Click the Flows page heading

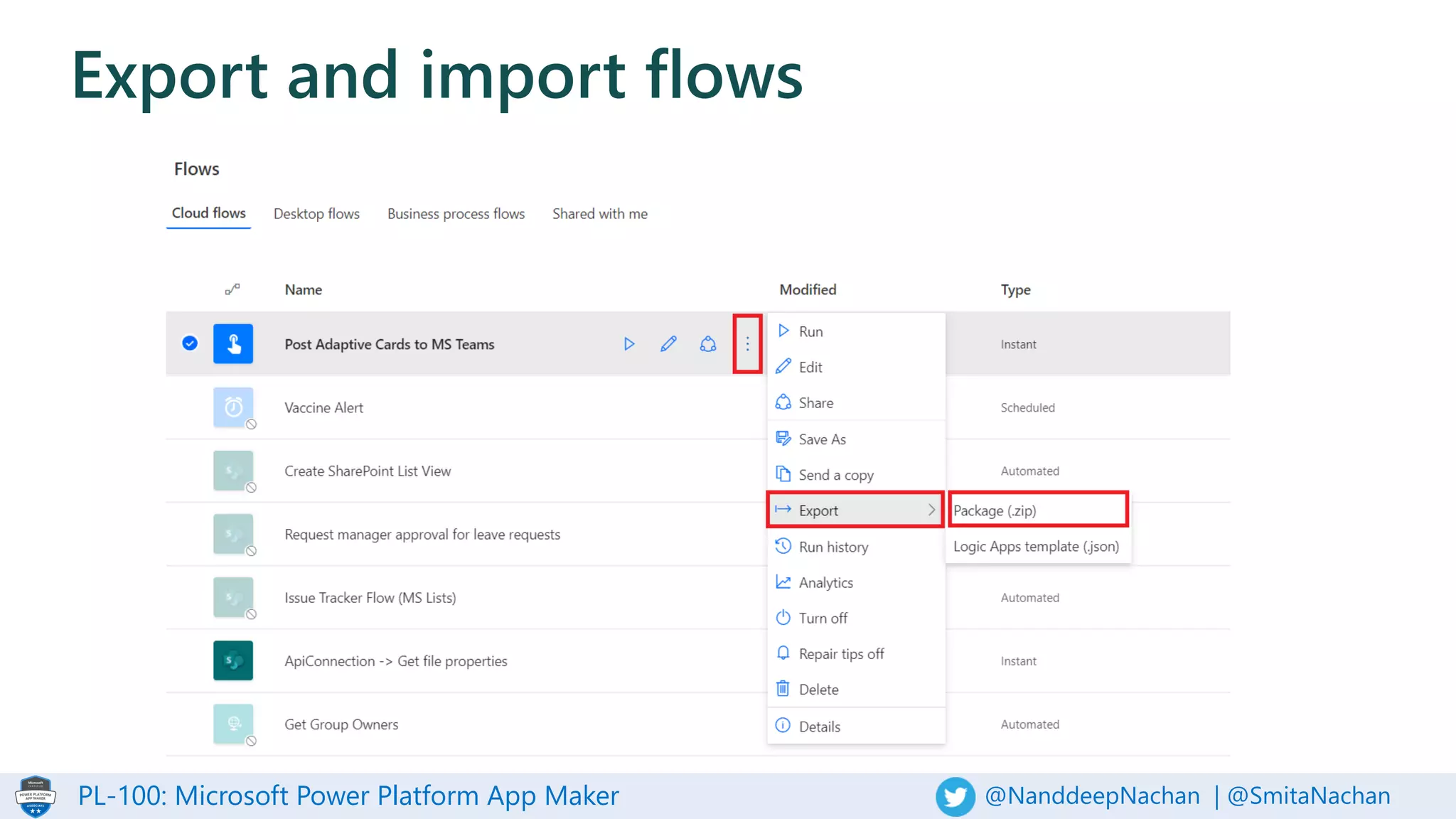196,168
